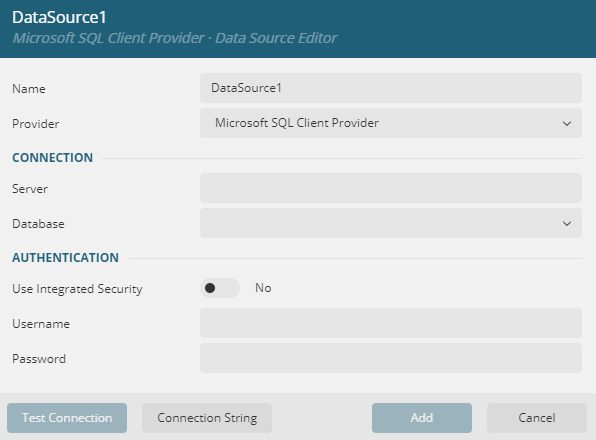The width and height of the screenshot is (596, 440).
Task: Click the AUTHENTICATION section header
Action: pyautogui.click(x=65, y=258)
